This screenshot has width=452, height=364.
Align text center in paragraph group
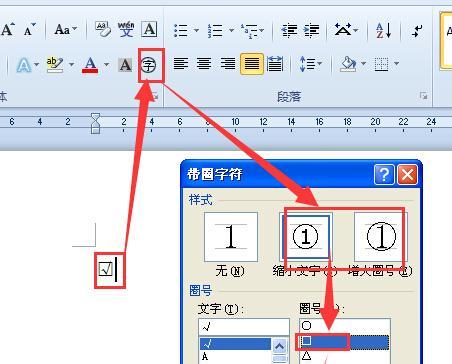(204, 63)
